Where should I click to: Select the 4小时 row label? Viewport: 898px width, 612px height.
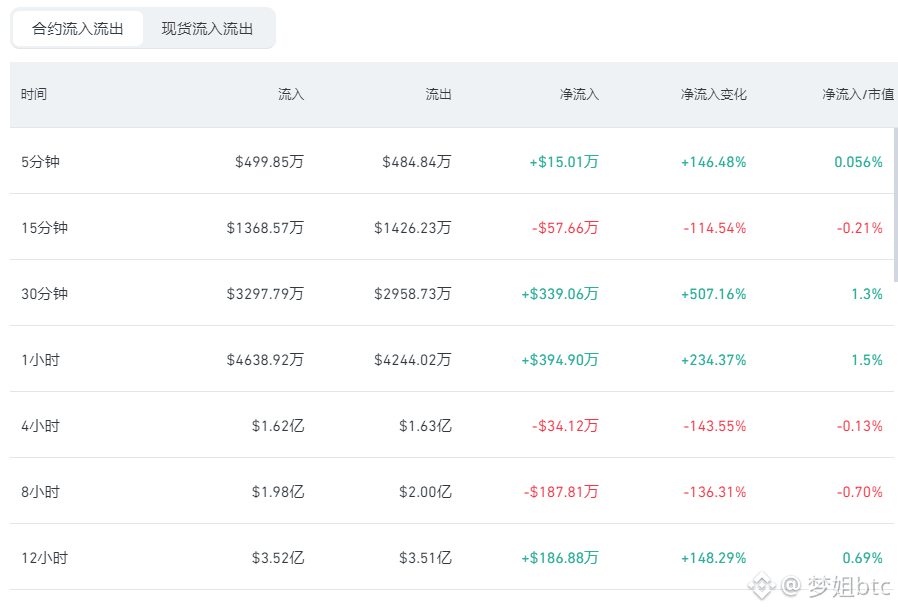(x=41, y=426)
